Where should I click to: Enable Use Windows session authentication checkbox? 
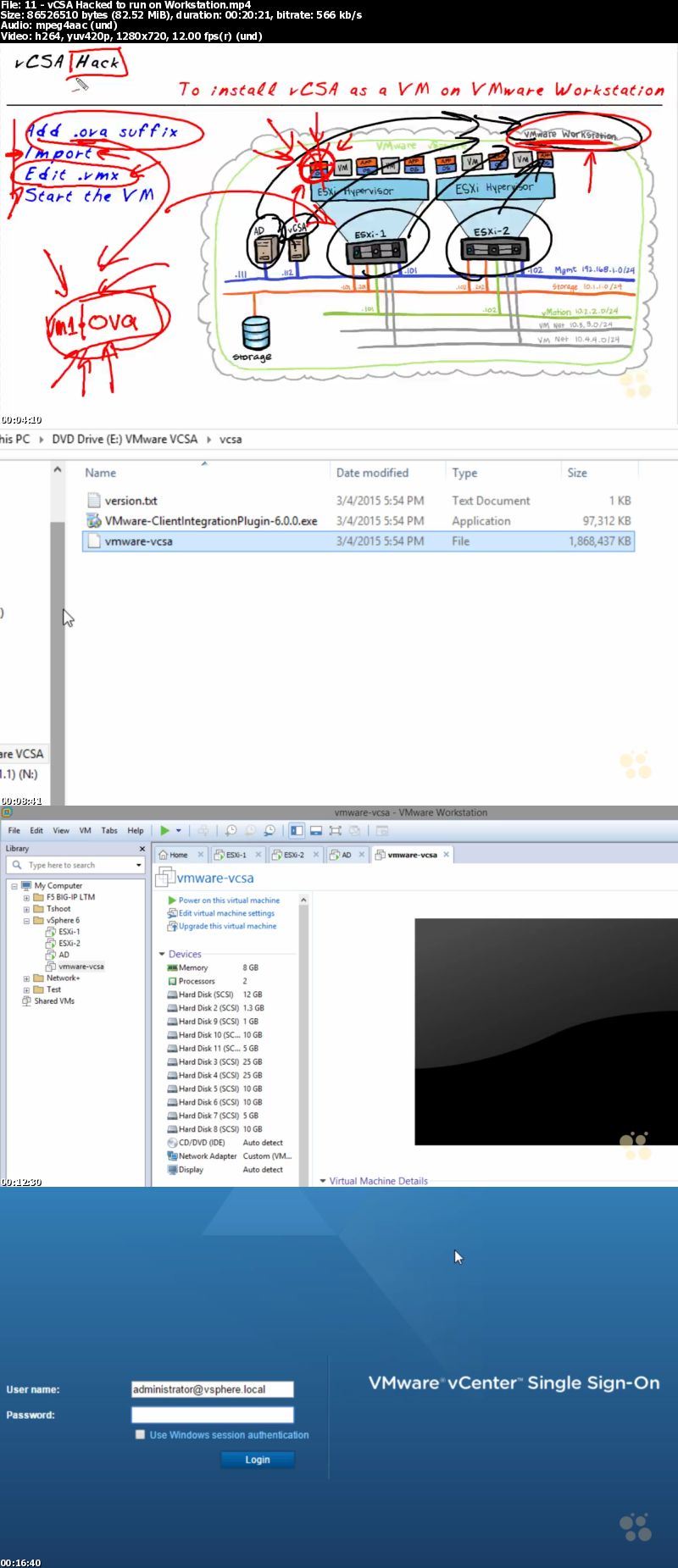point(140,1435)
